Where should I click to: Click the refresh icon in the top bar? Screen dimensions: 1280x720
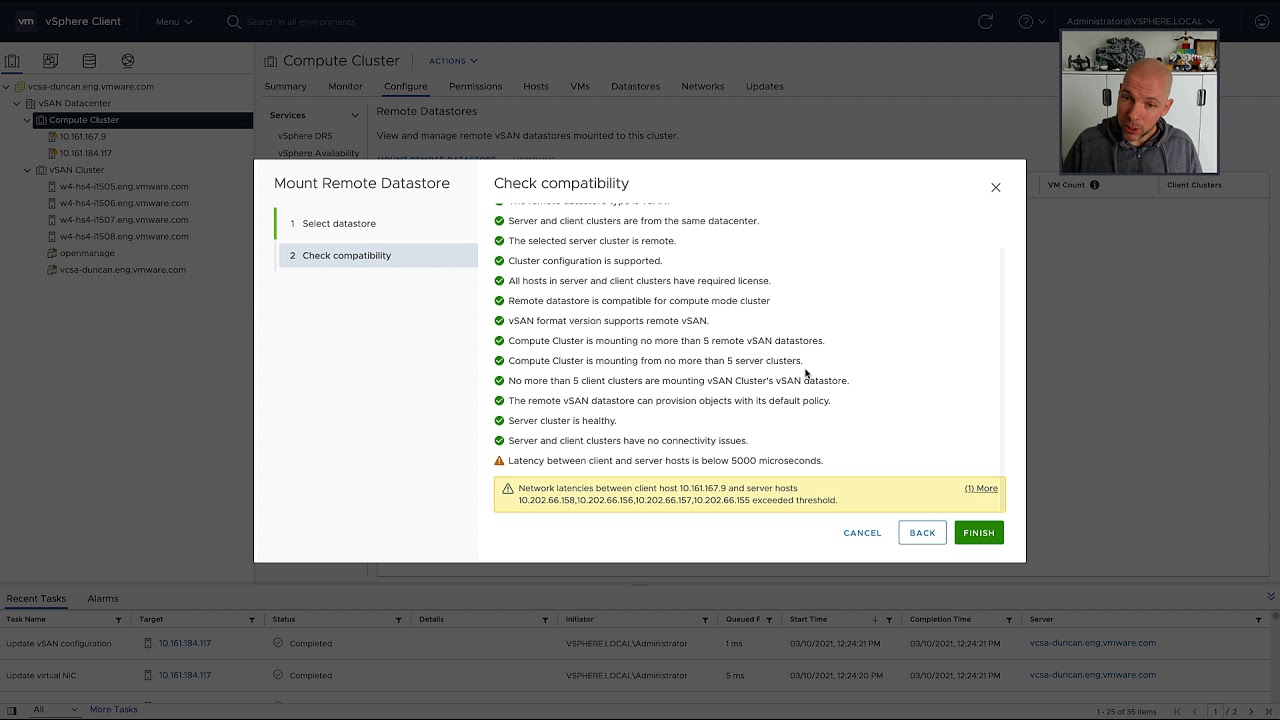click(985, 21)
